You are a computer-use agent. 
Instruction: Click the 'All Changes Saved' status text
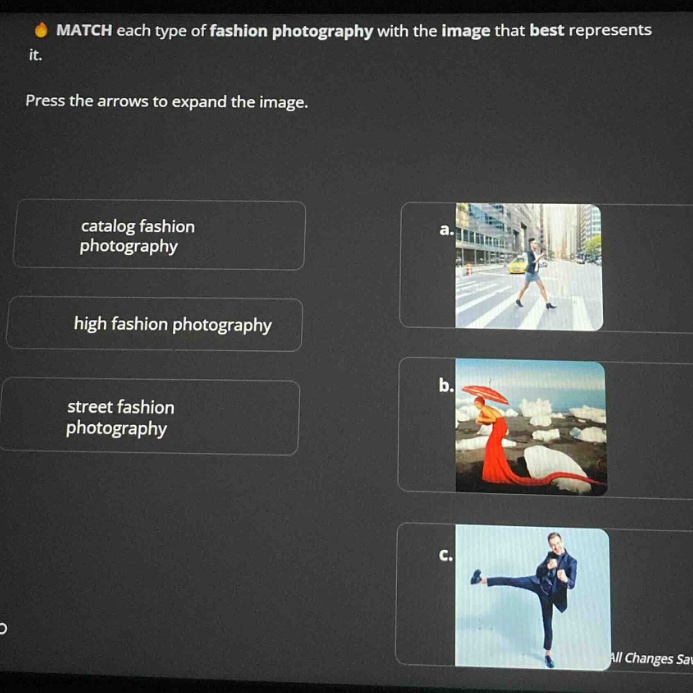tap(651, 659)
